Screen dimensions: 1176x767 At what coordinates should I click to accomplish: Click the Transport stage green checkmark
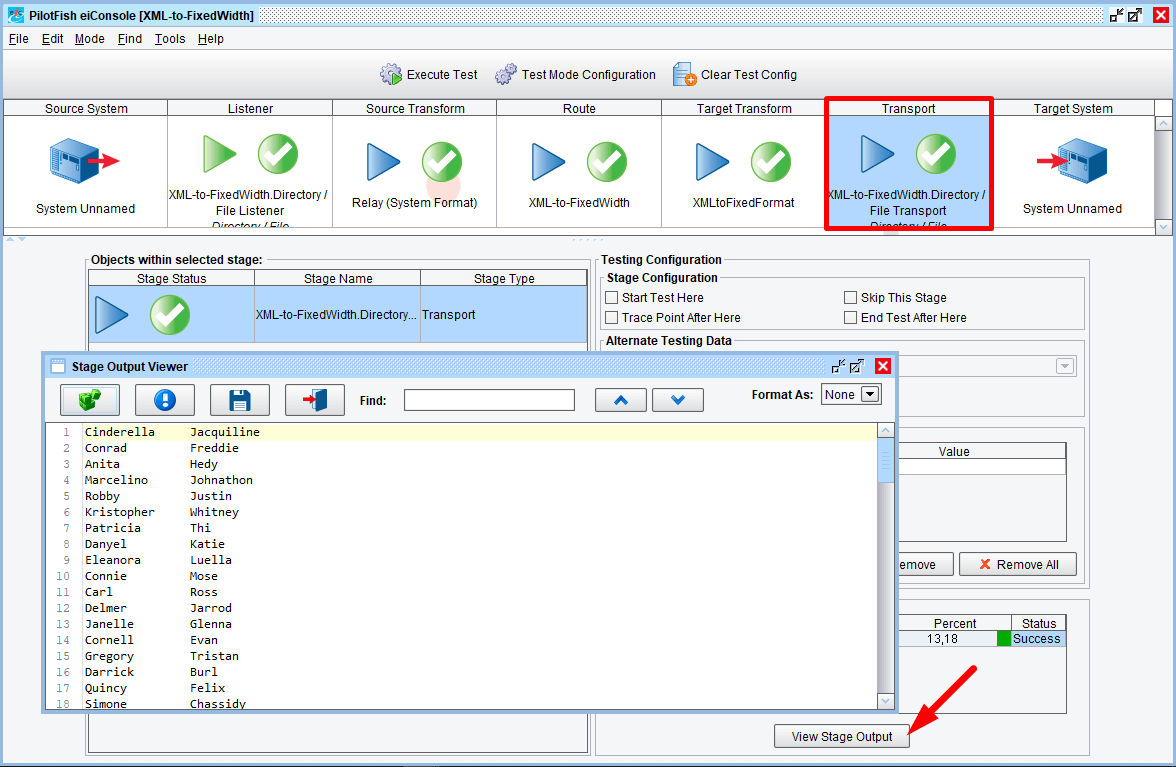coord(936,154)
